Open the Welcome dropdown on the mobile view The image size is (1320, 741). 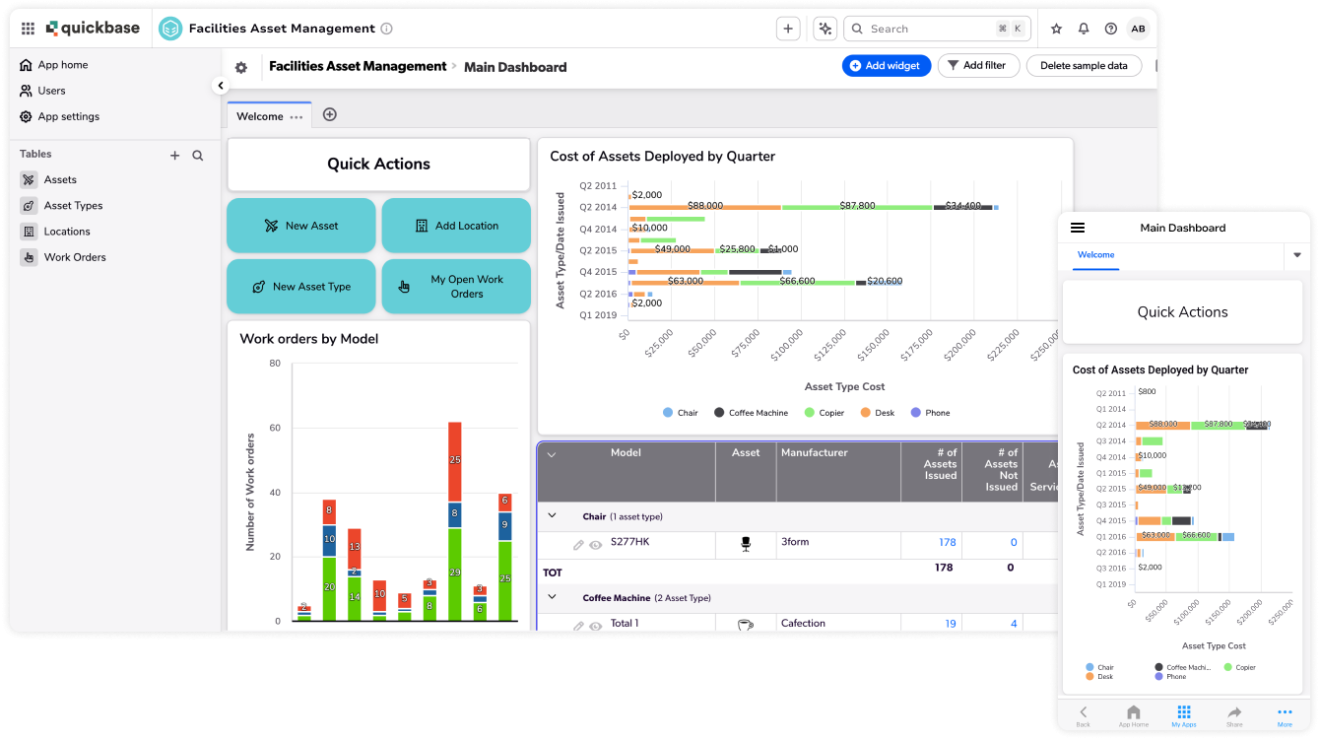pos(1297,256)
